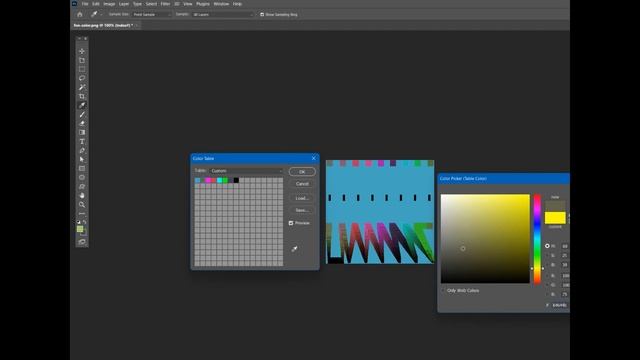The image size is (640, 360).
Task: Select the Hand tool
Action: point(82,196)
